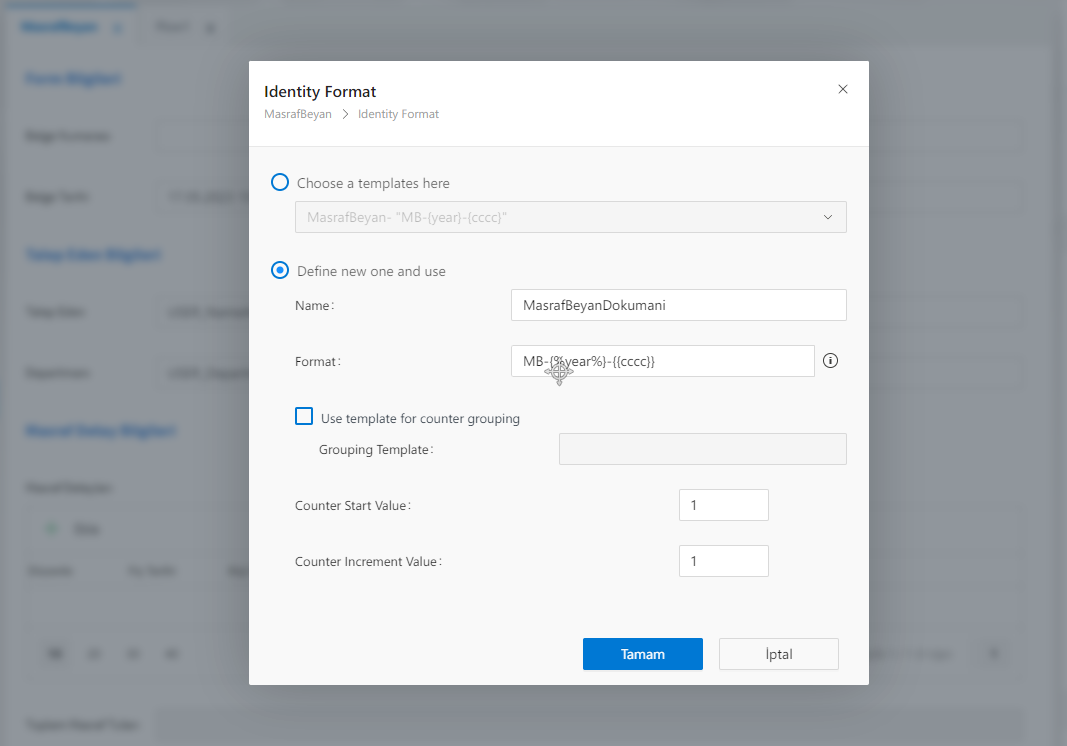
Task: Click the green add icon in background grid
Action: coord(52,529)
